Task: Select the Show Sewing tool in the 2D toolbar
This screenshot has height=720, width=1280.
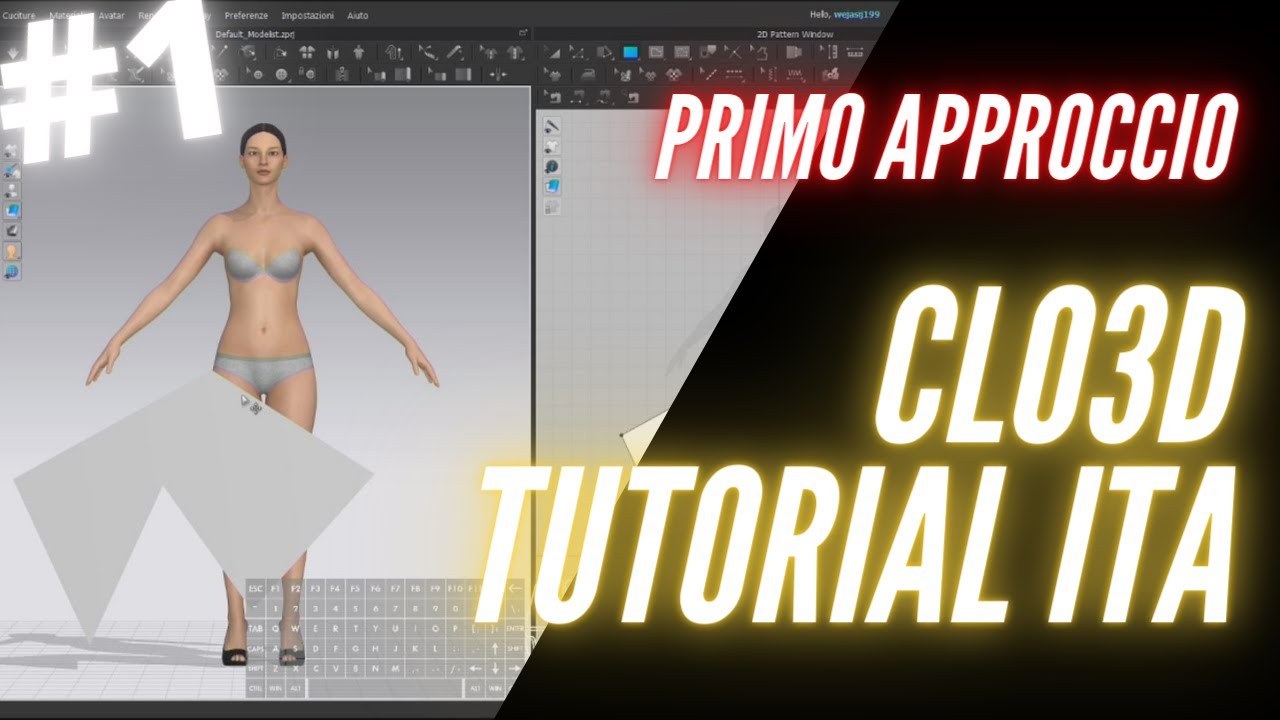Action: tap(631, 96)
